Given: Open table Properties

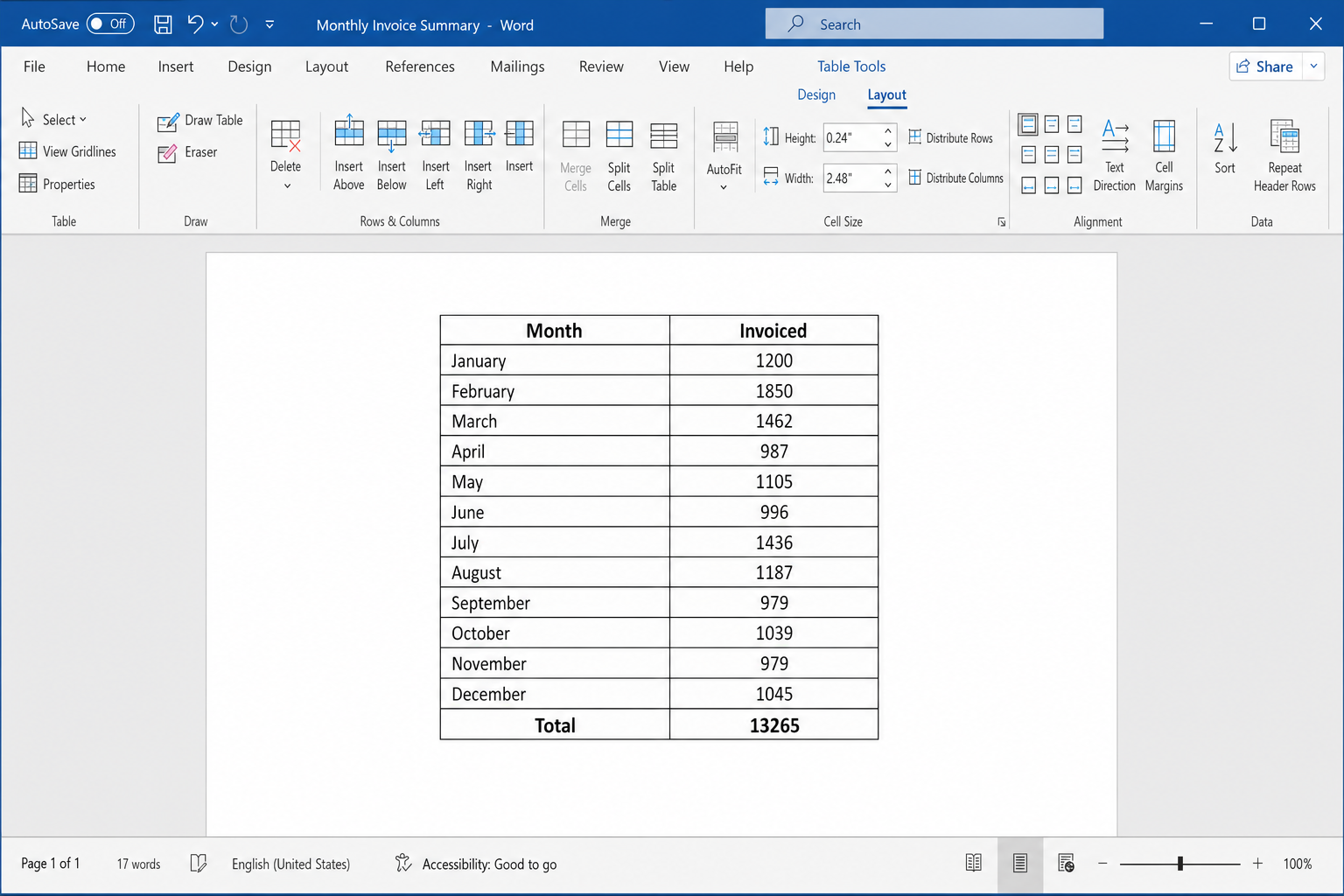Looking at the screenshot, I should [57, 184].
